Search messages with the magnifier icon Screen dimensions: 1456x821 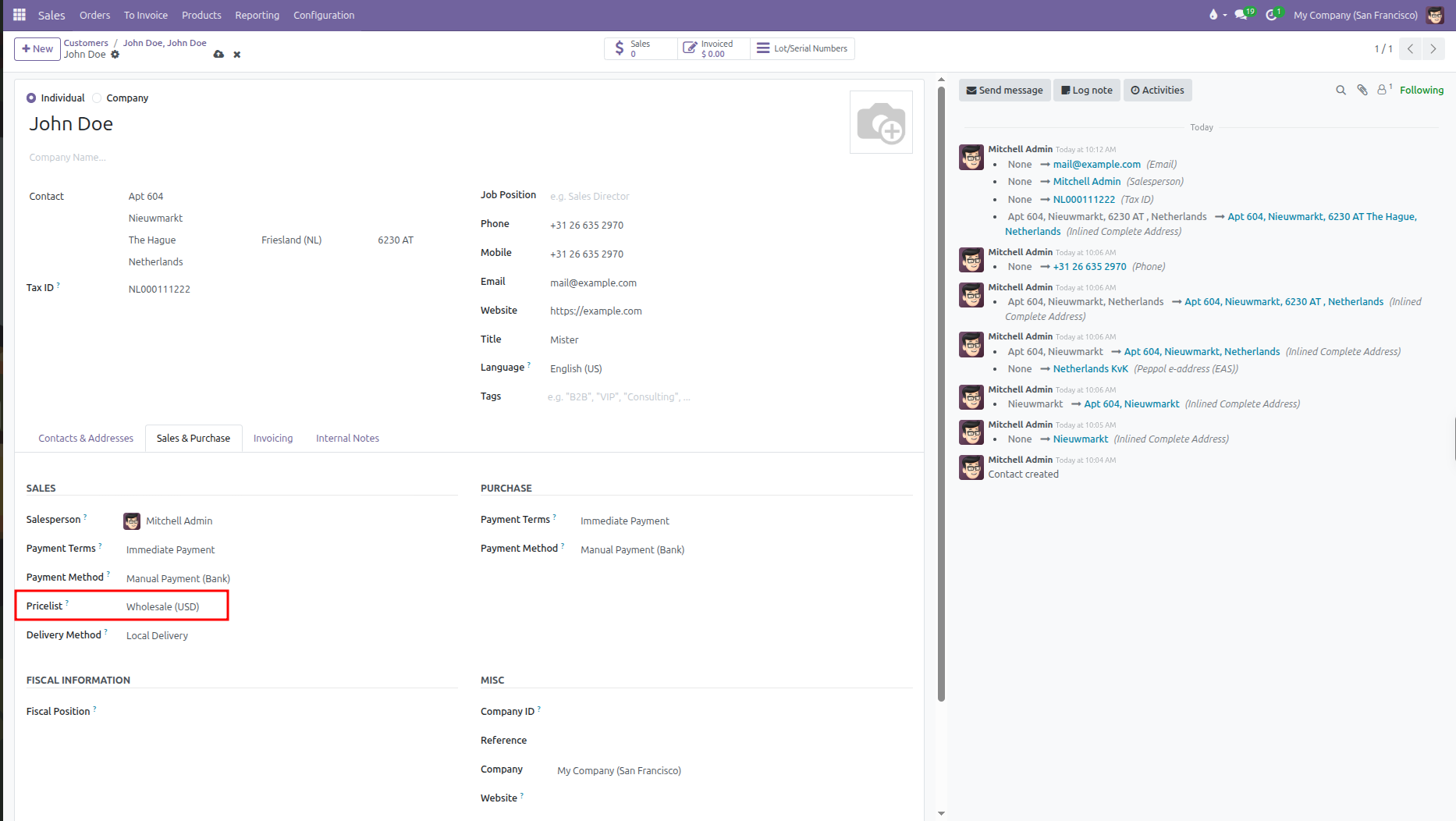pyautogui.click(x=1341, y=91)
